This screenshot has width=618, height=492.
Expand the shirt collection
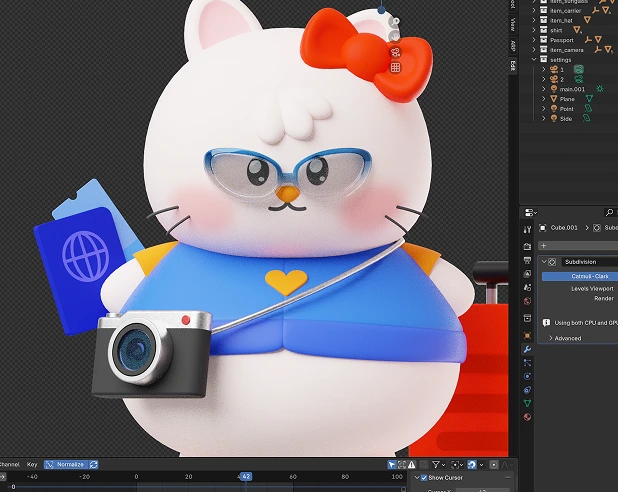click(x=534, y=30)
